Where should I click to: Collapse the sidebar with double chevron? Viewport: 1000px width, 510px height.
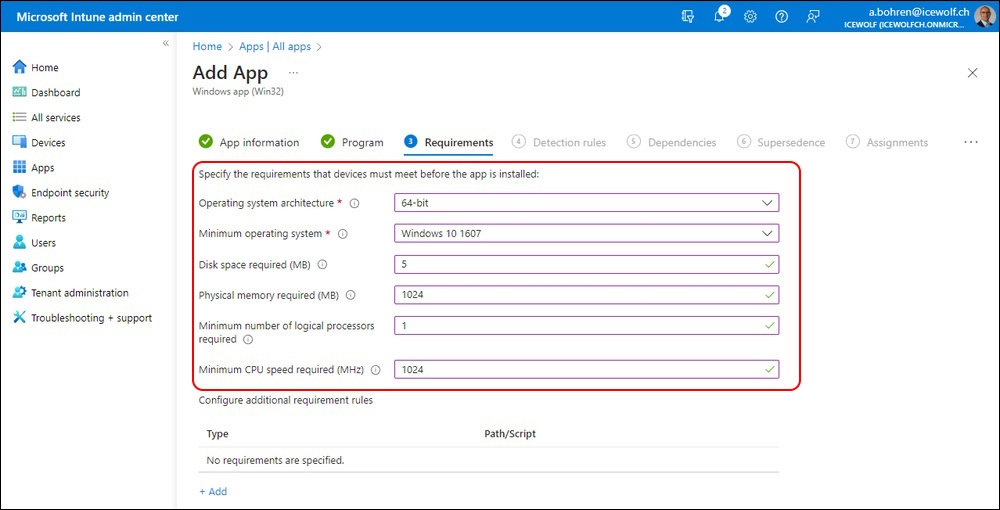tap(165, 43)
